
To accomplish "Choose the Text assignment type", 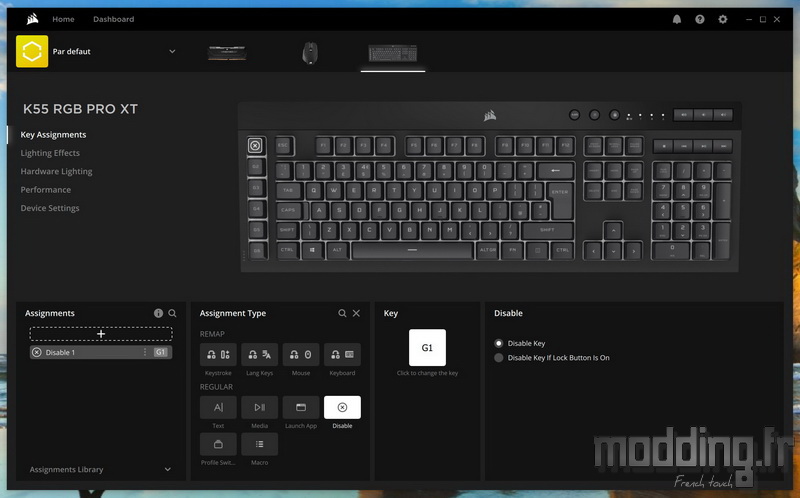I will 218,407.
